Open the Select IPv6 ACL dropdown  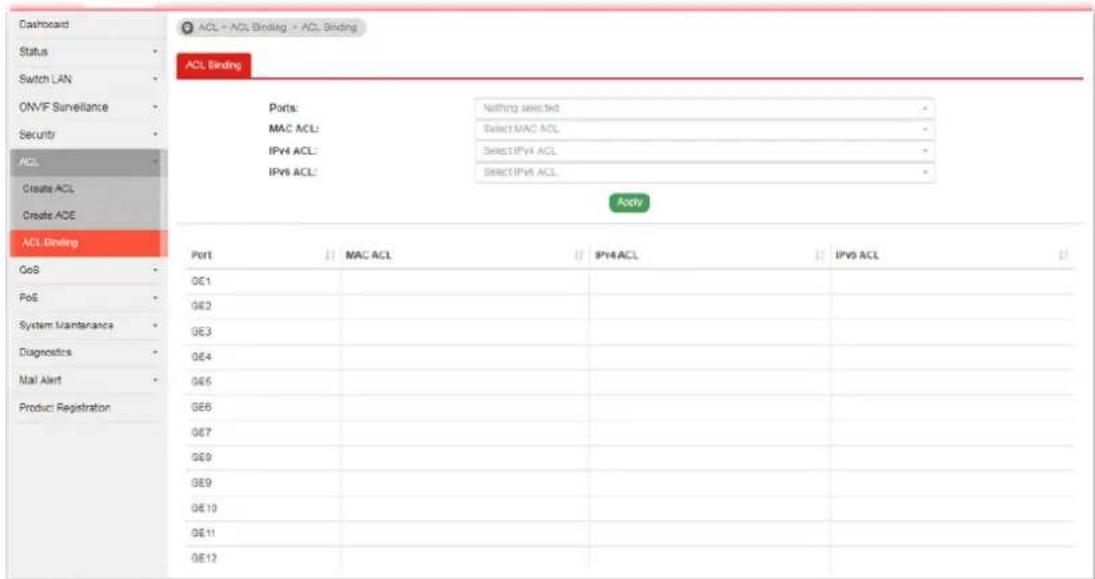point(705,172)
